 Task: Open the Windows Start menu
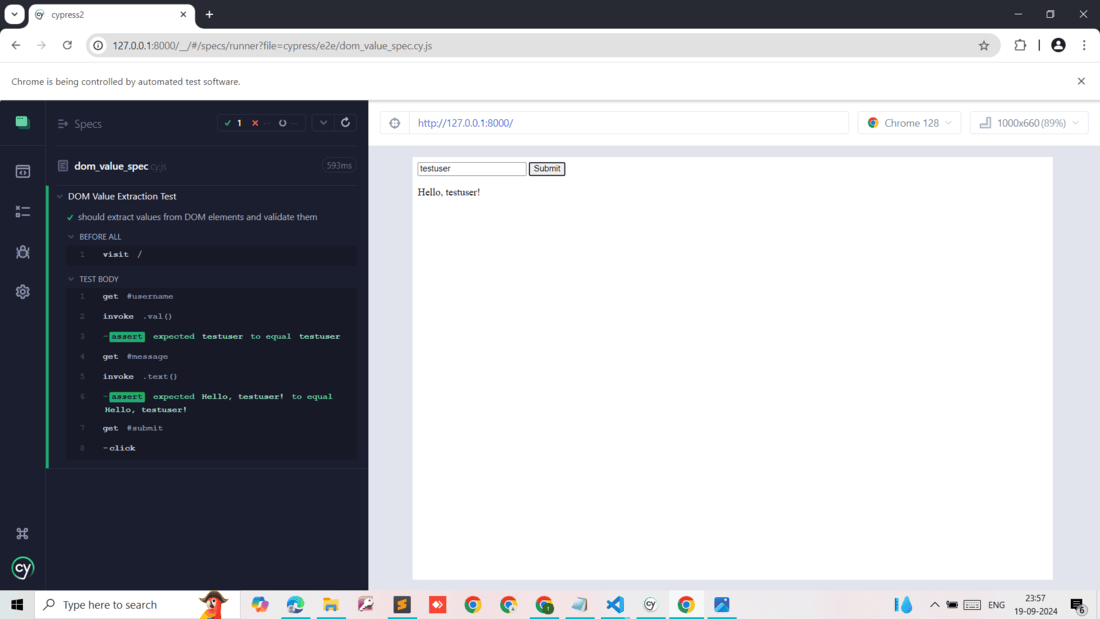[17, 604]
